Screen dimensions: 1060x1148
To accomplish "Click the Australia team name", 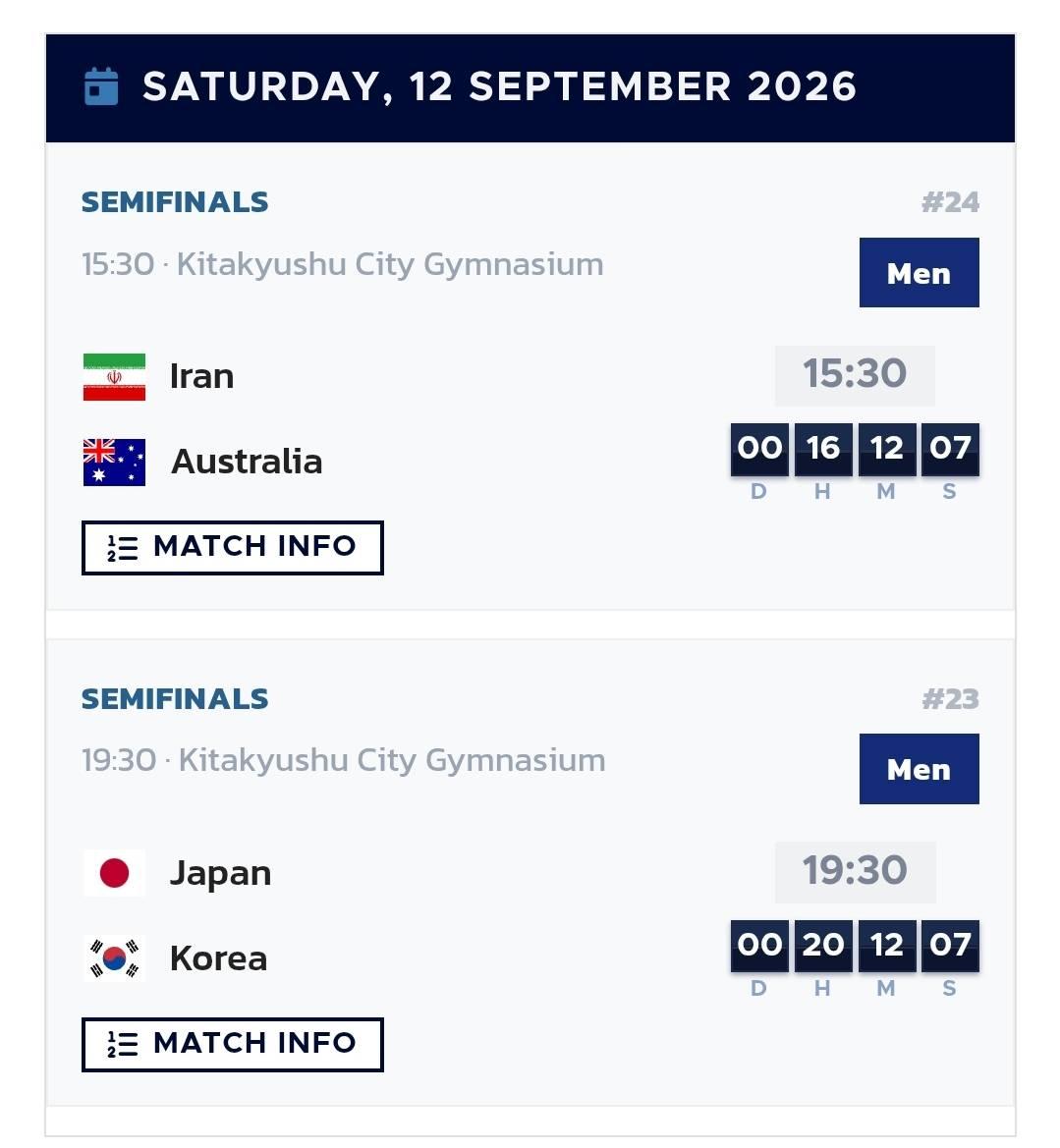I will 247,462.
